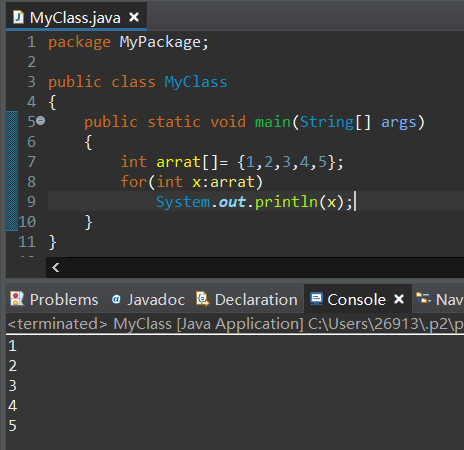
Task: Close the MyClass.java editor tab
Action: tap(134, 17)
